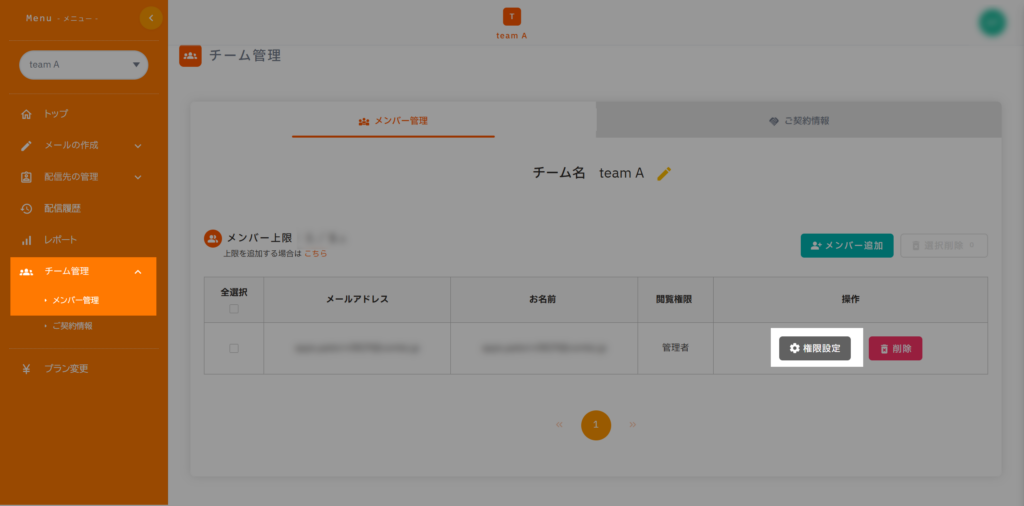Click the 権限設定 button

[x=815, y=348]
